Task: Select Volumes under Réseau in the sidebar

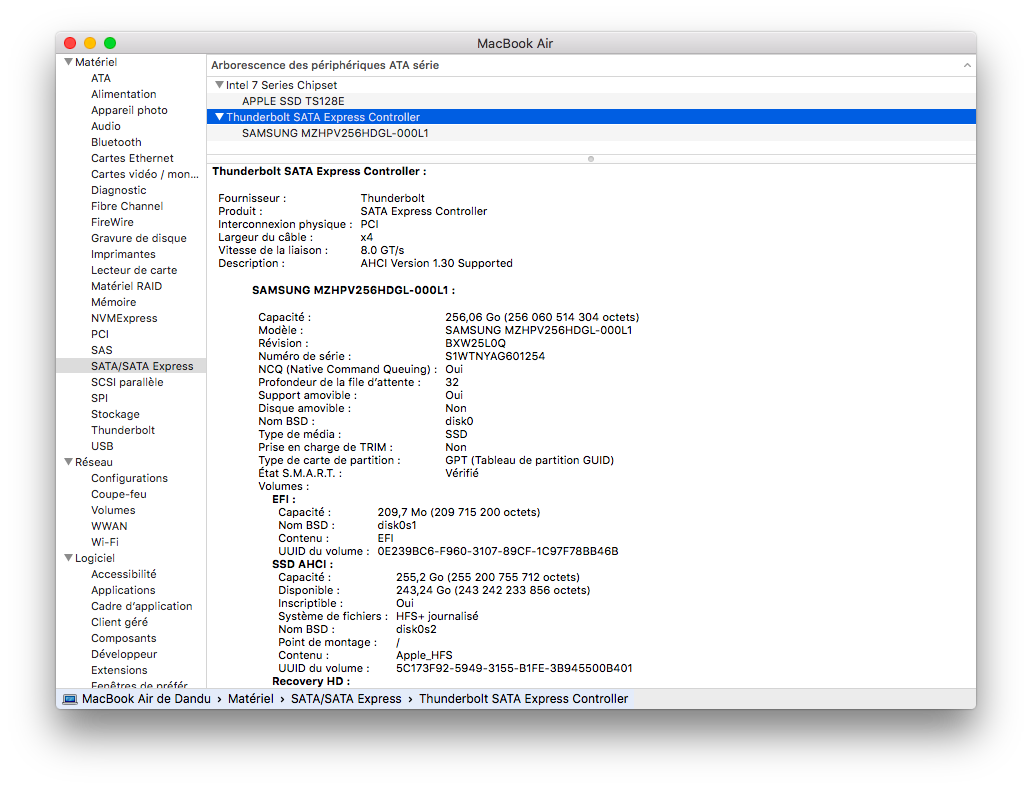Action: point(113,510)
